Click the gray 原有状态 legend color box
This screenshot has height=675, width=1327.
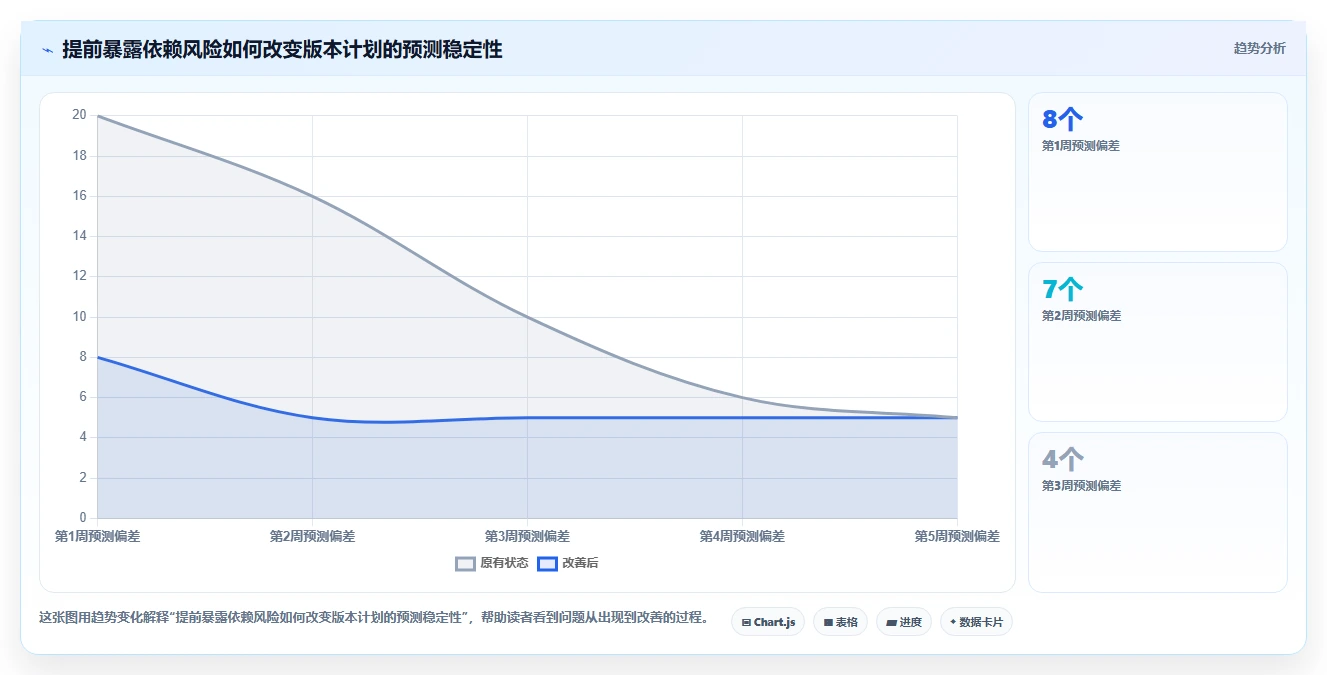tap(465, 563)
